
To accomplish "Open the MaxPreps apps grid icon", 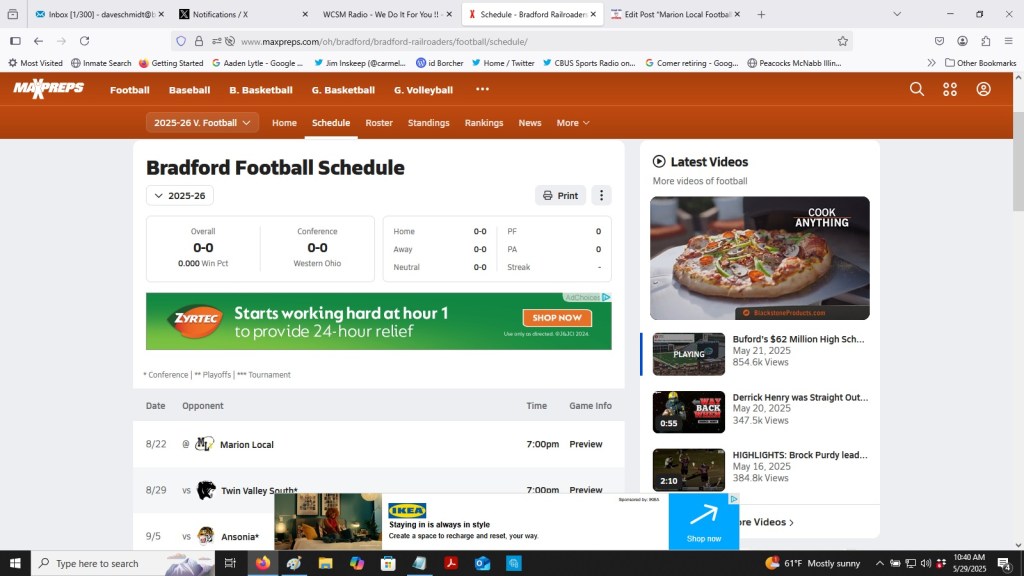I will point(950,89).
